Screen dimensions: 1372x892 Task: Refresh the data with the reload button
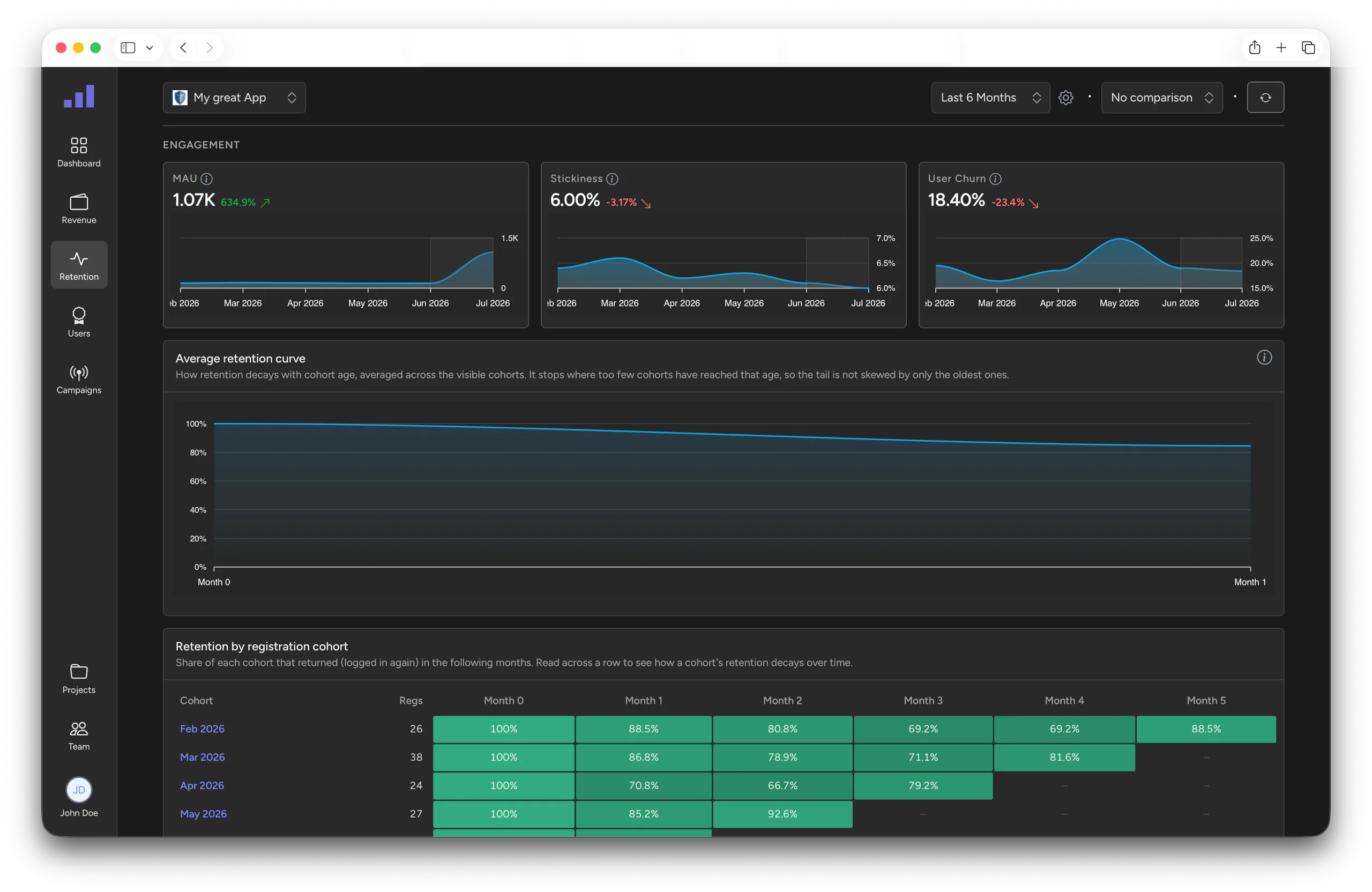pos(1265,98)
